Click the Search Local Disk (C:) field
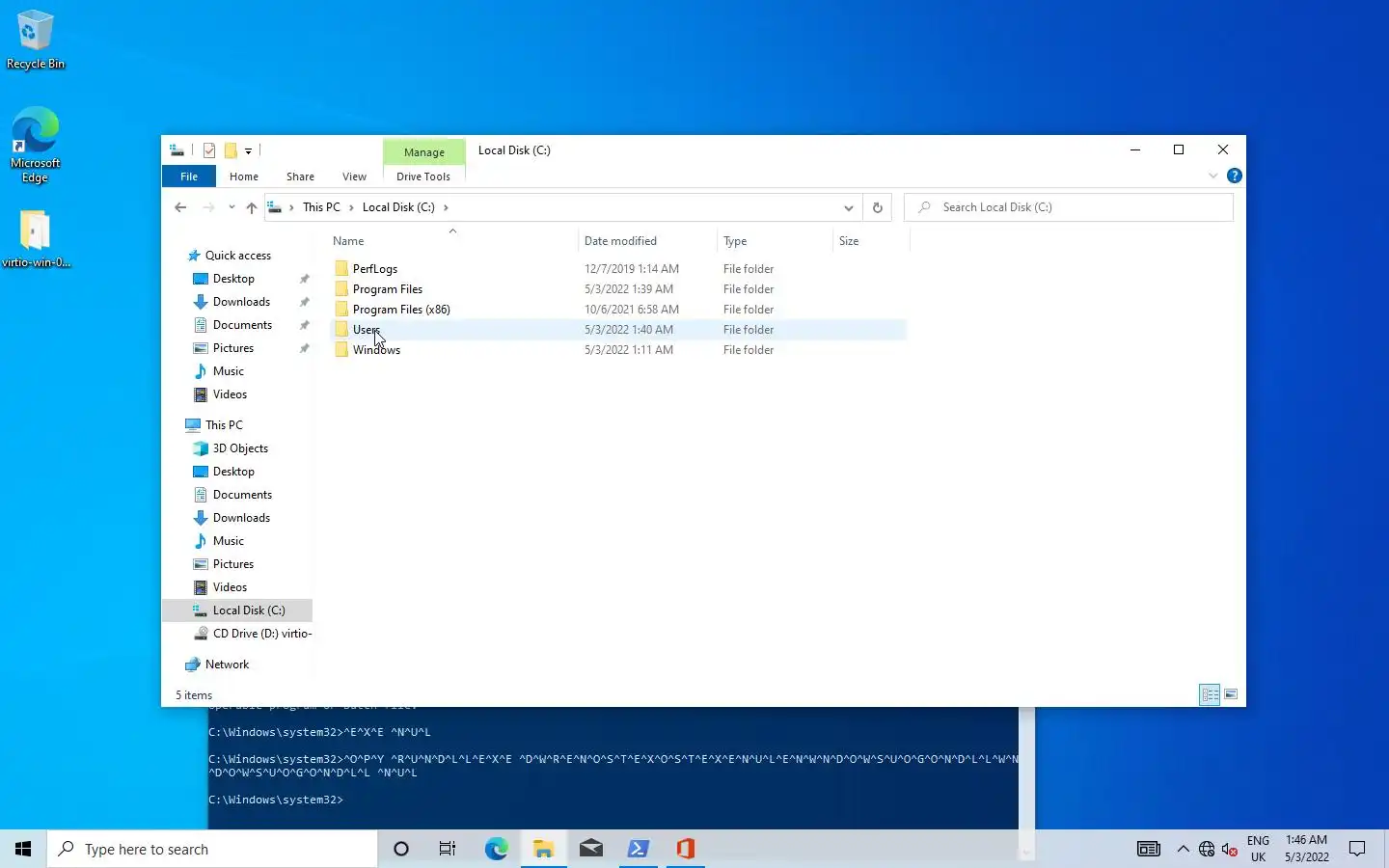Viewport: 1389px width, 868px height. pyautogui.click(x=1069, y=207)
